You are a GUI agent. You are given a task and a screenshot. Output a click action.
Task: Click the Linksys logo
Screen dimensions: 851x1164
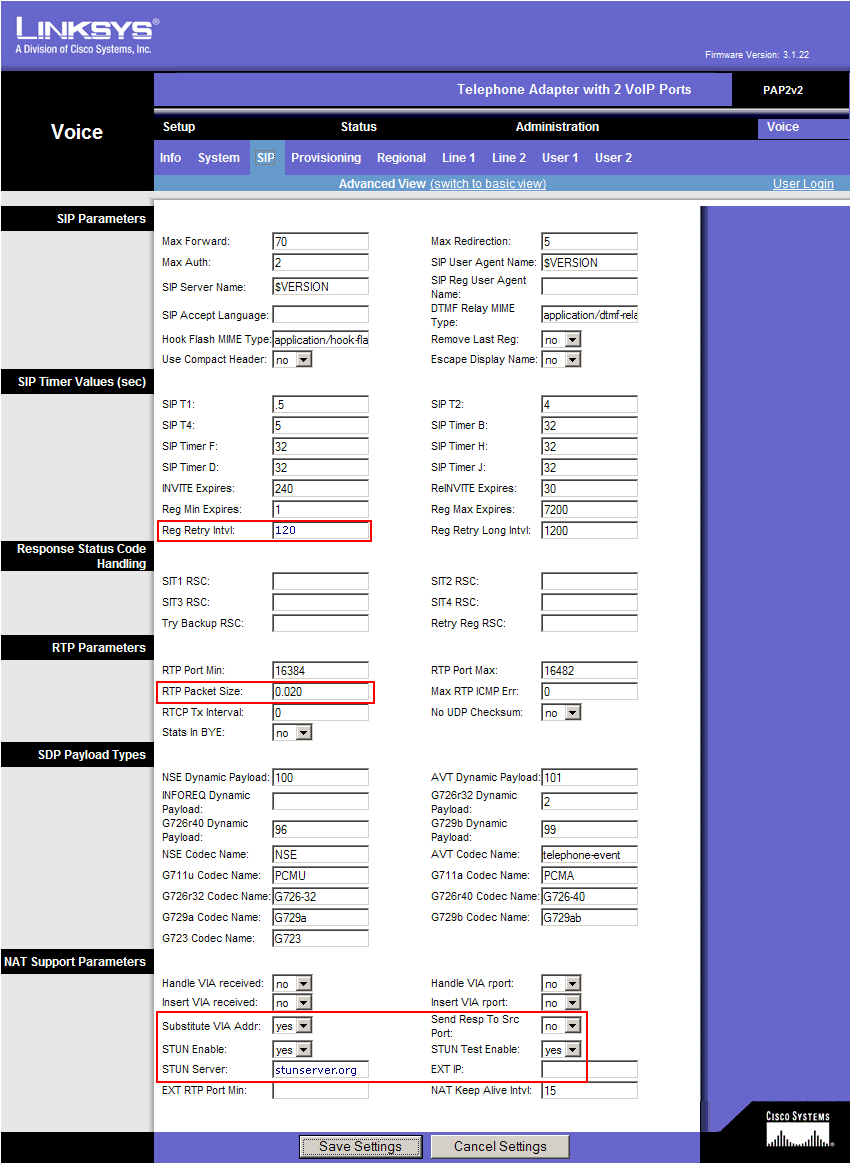click(86, 35)
